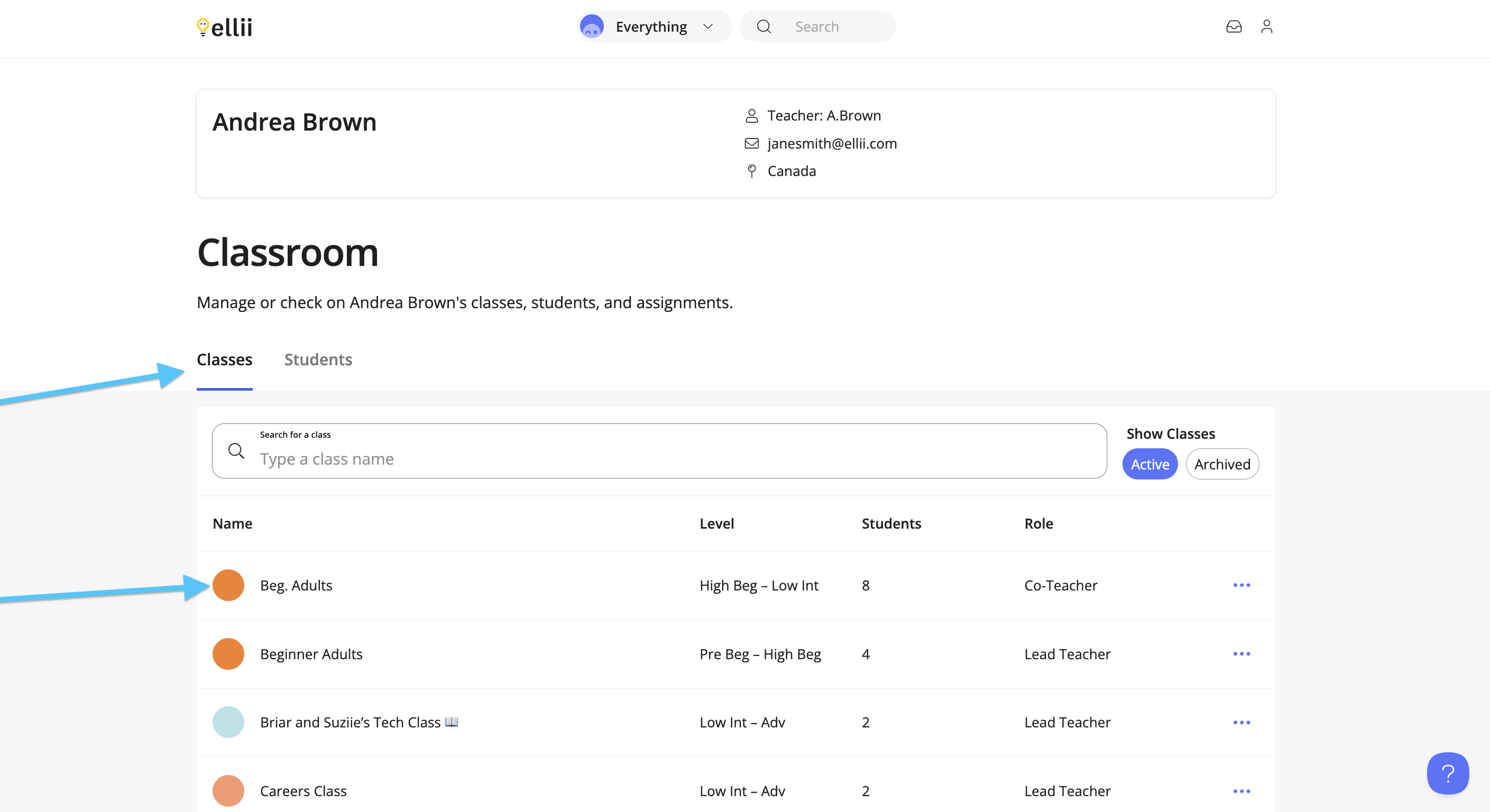The width and height of the screenshot is (1490, 812).
Task: Open the Careers Class link
Action: (303, 791)
